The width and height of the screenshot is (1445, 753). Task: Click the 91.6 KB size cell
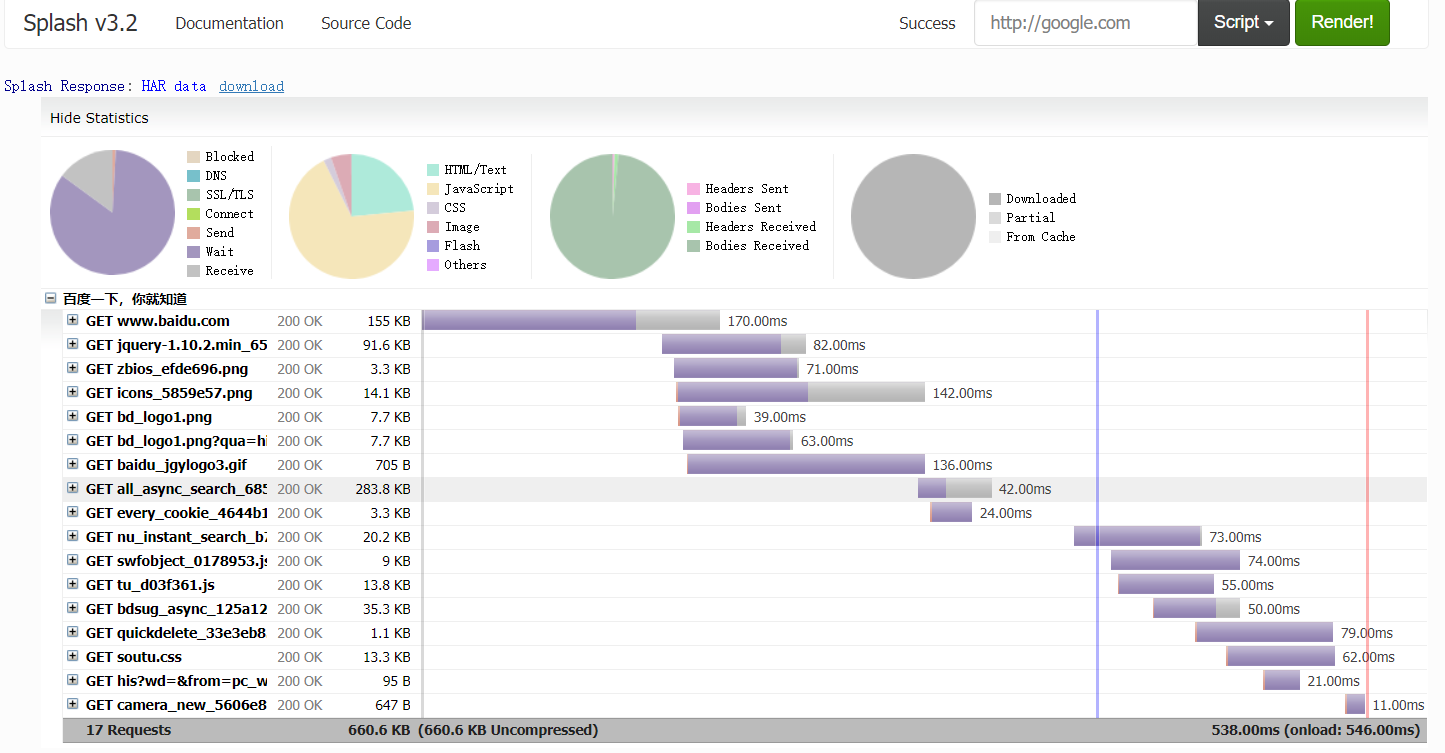(x=387, y=345)
